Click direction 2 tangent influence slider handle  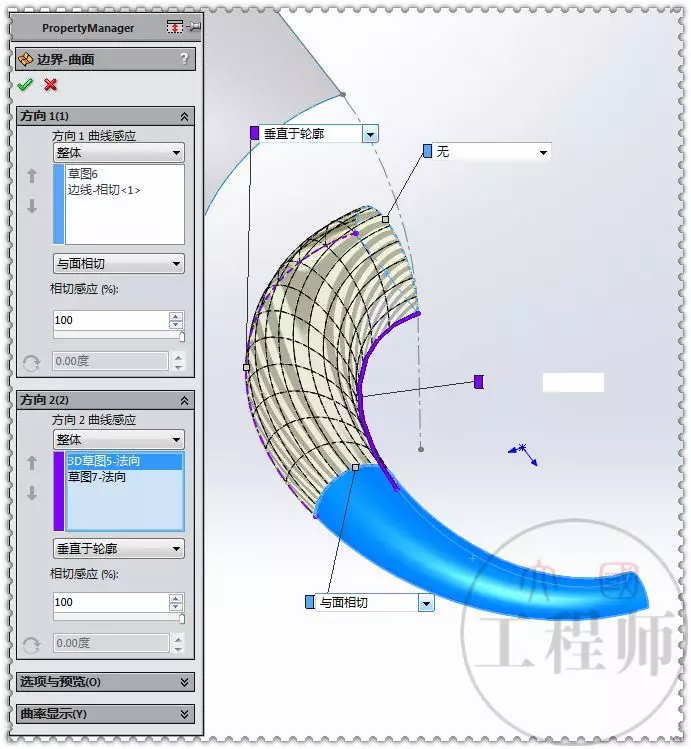(x=181, y=619)
